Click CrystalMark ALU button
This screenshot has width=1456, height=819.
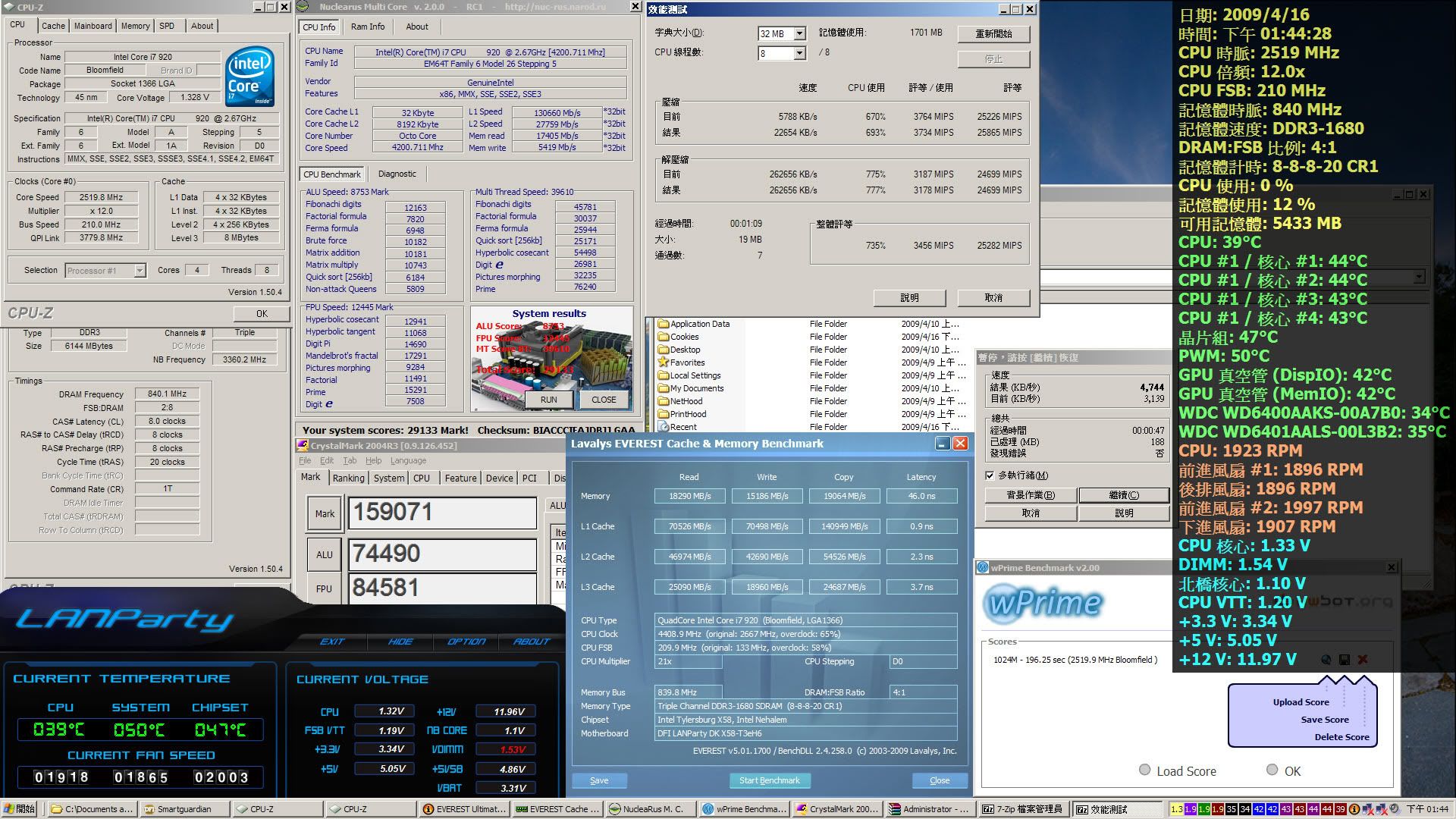click(x=325, y=554)
